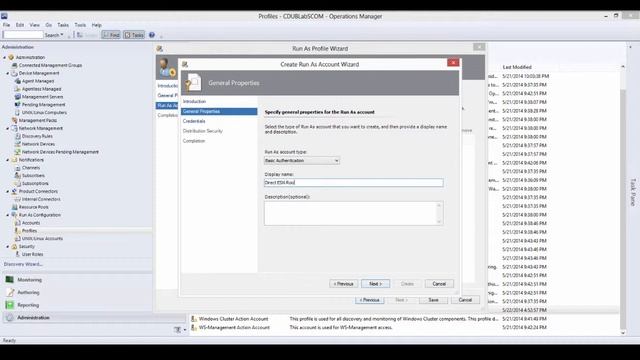Viewport: 640px width, 360px height.
Task: Collapse the Run As Configuration node
Action: pos(8,215)
